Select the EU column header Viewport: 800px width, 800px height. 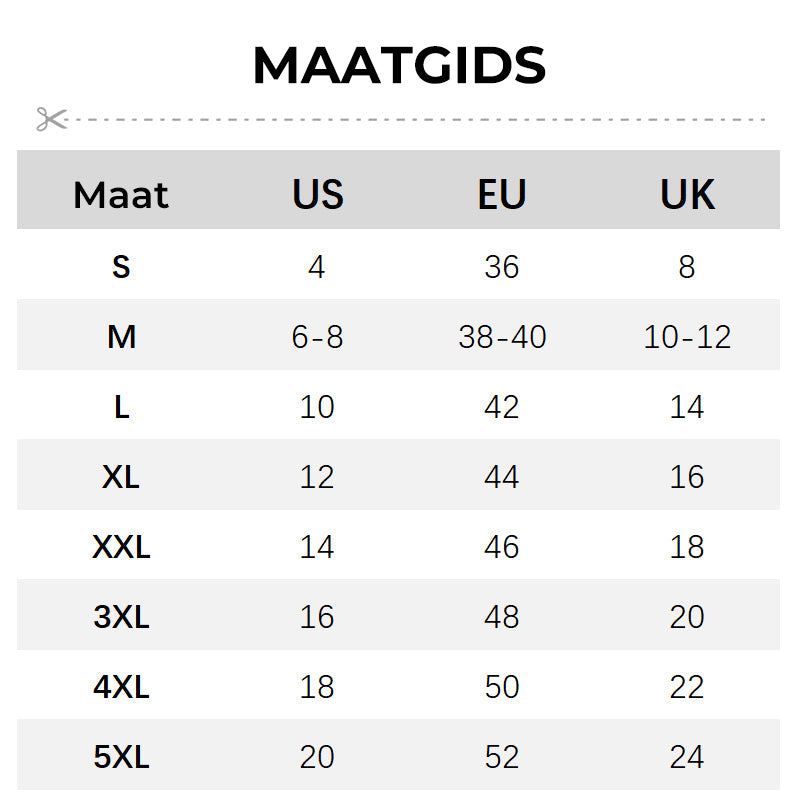click(502, 194)
